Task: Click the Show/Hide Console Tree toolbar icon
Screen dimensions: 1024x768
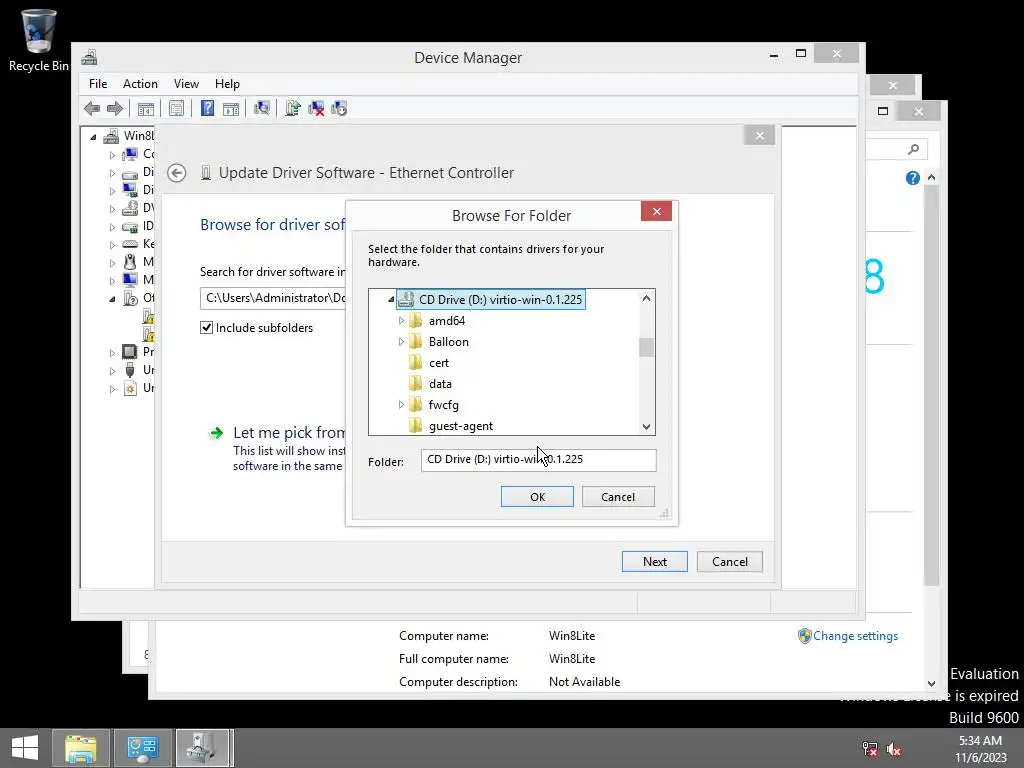Action: coord(146,108)
